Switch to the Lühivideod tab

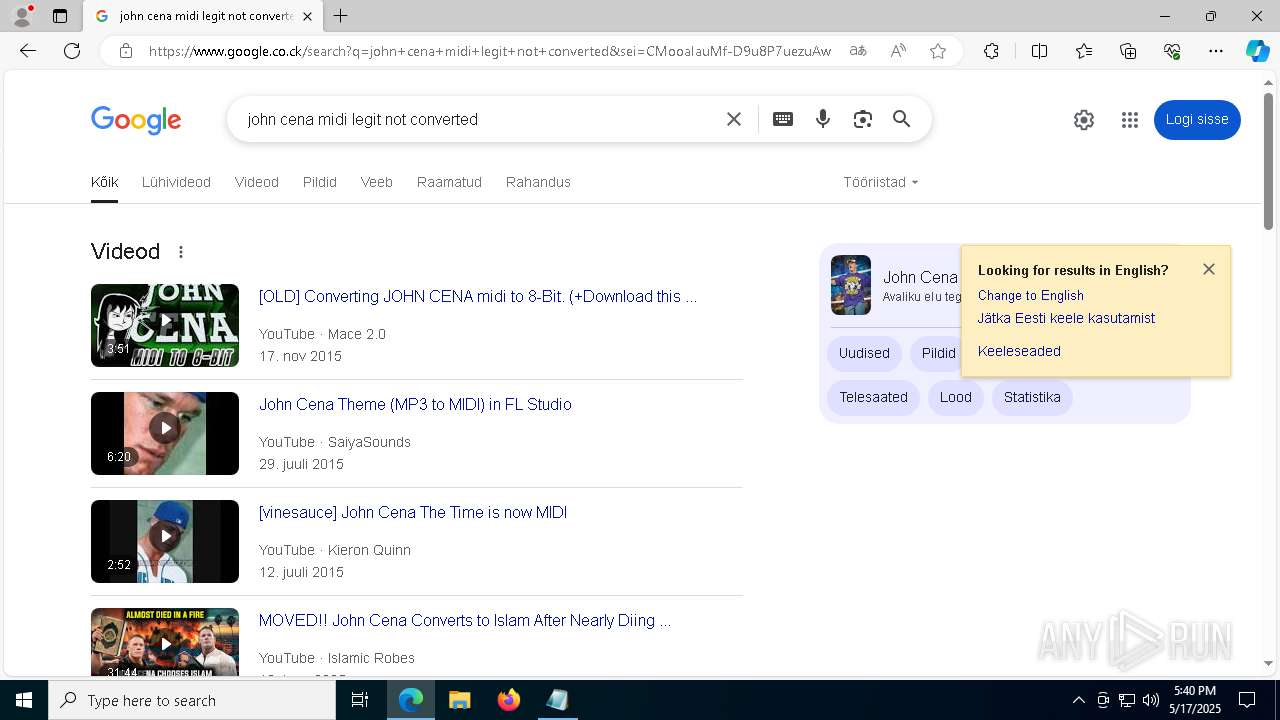[176, 182]
